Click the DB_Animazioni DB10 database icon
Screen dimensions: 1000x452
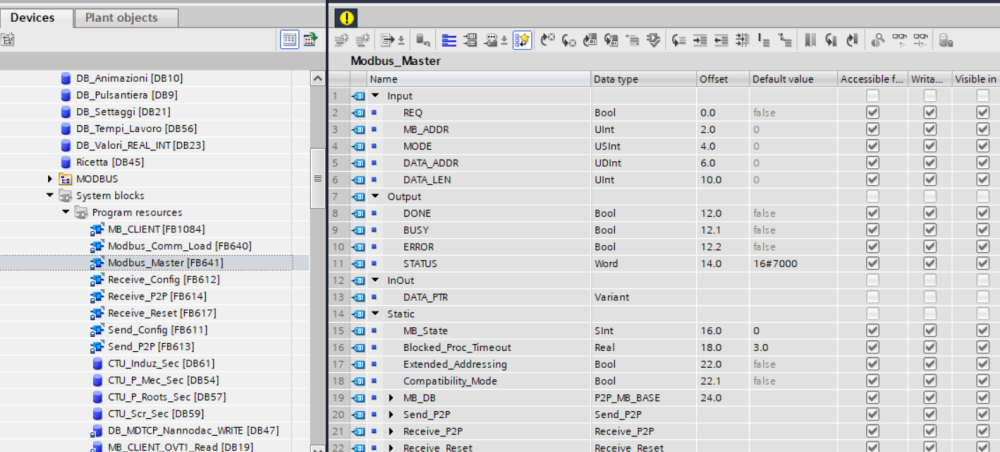point(66,78)
